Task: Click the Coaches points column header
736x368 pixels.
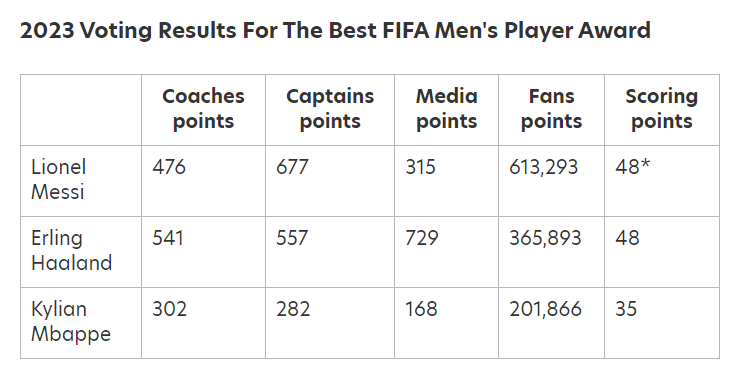Action: (x=203, y=109)
